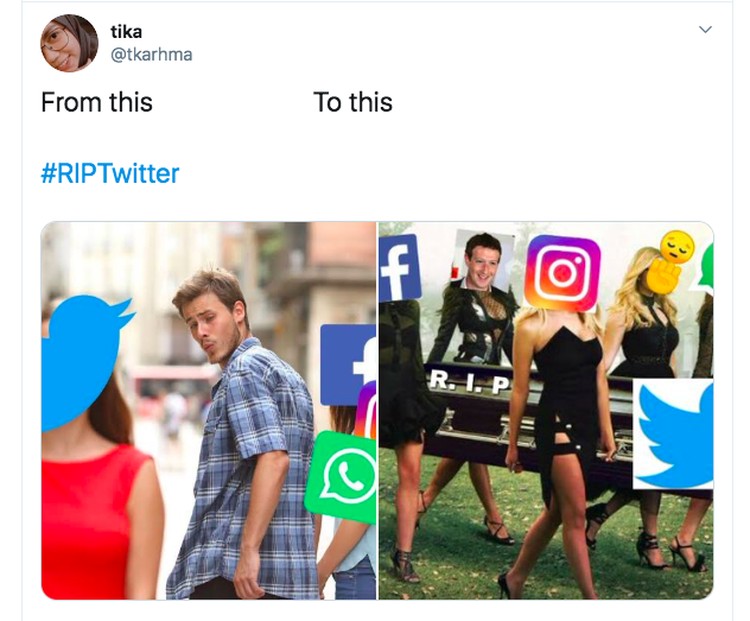Click the face pasted above the coffin
Image resolution: width=750 pixels, height=621 pixels.
(484, 261)
